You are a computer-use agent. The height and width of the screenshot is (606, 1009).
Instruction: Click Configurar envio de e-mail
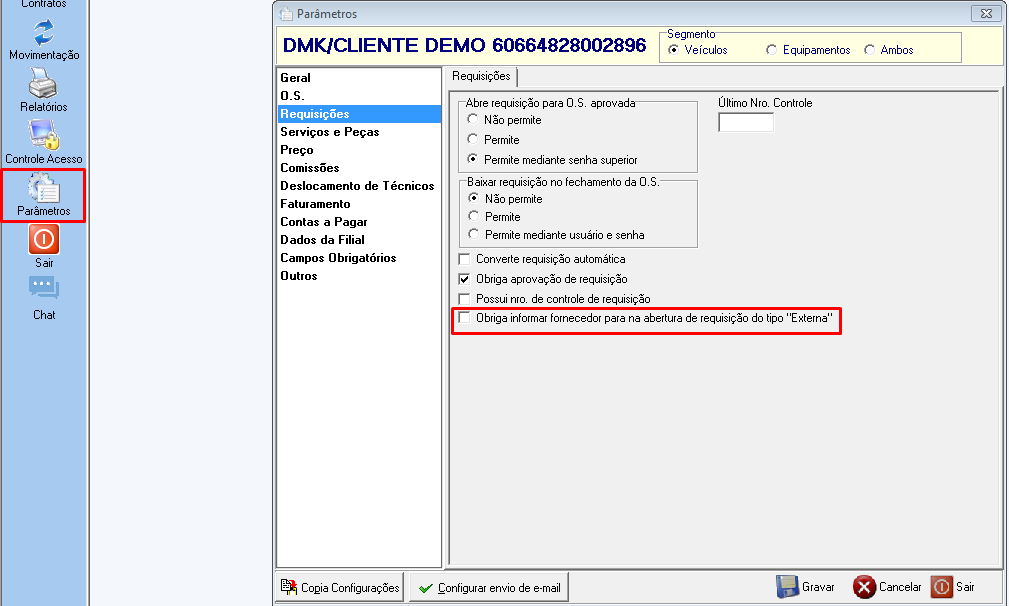489,587
